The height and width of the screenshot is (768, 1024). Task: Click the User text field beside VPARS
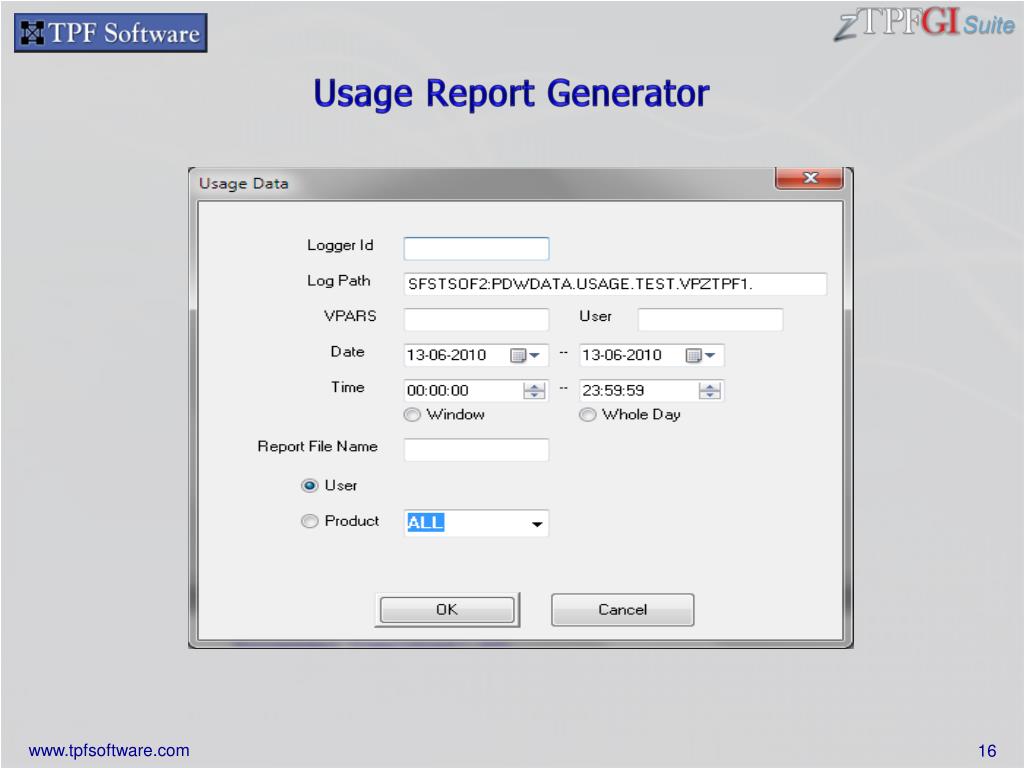coord(710,319)
